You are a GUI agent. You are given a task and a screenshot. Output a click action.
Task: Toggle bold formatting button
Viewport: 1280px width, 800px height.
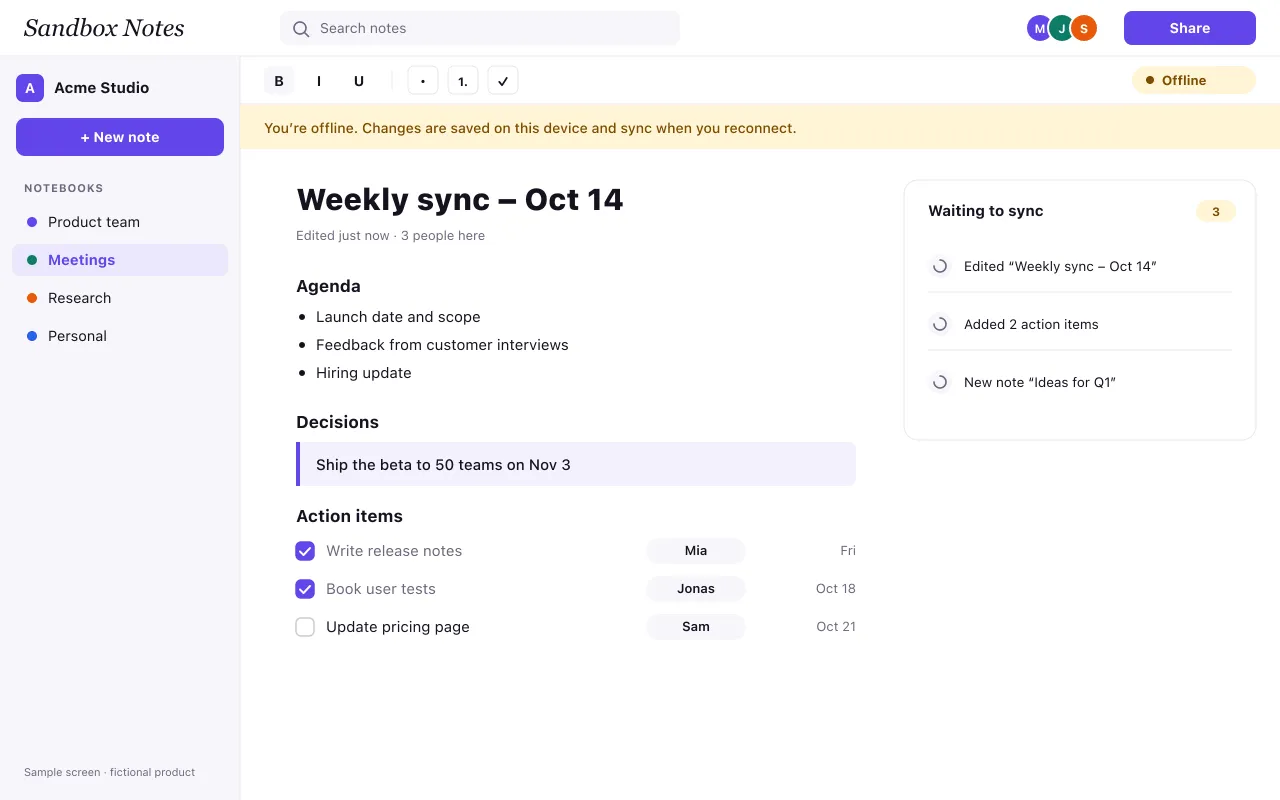coord(279,81)
